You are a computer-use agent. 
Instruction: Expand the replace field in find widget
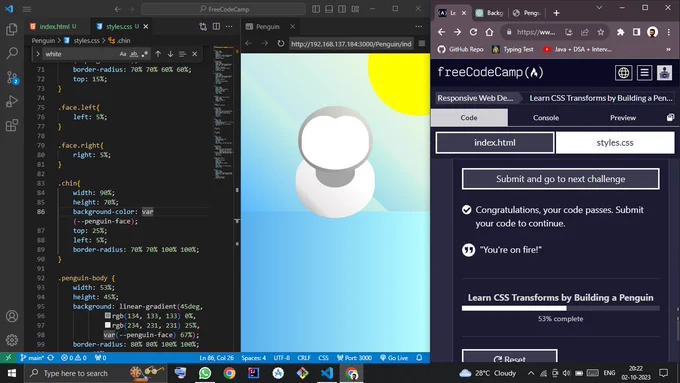(38, 54)
